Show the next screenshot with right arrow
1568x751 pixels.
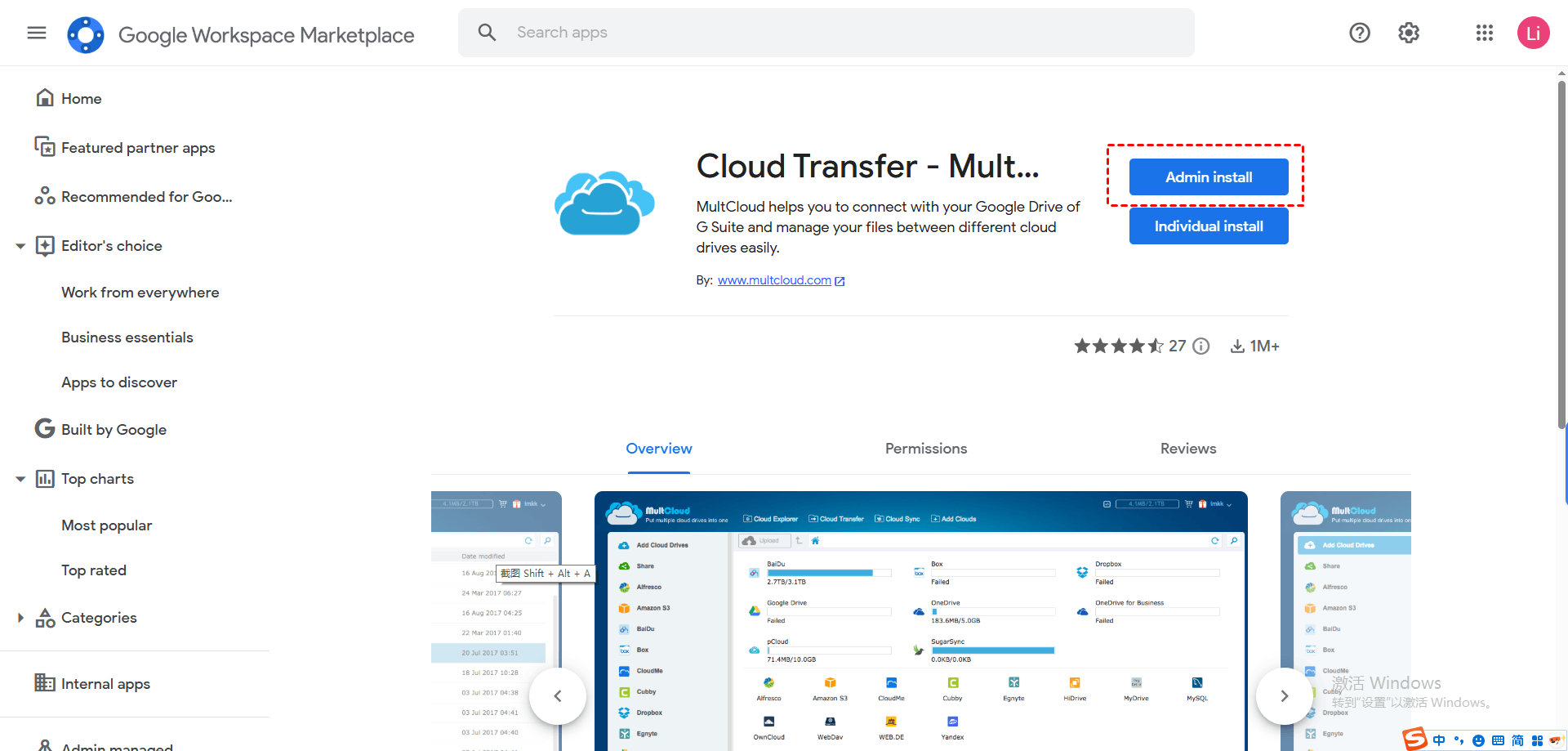pos(1285,696)
